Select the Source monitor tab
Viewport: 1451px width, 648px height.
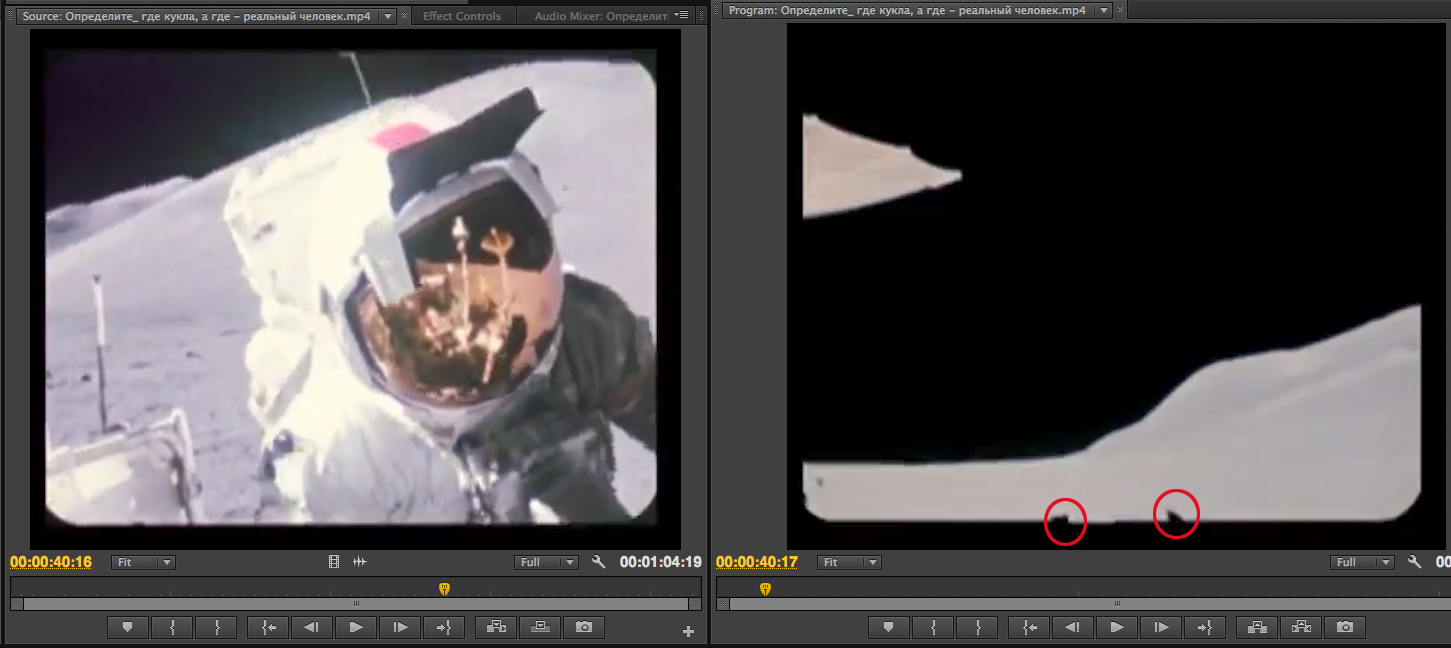click(196, 16)
